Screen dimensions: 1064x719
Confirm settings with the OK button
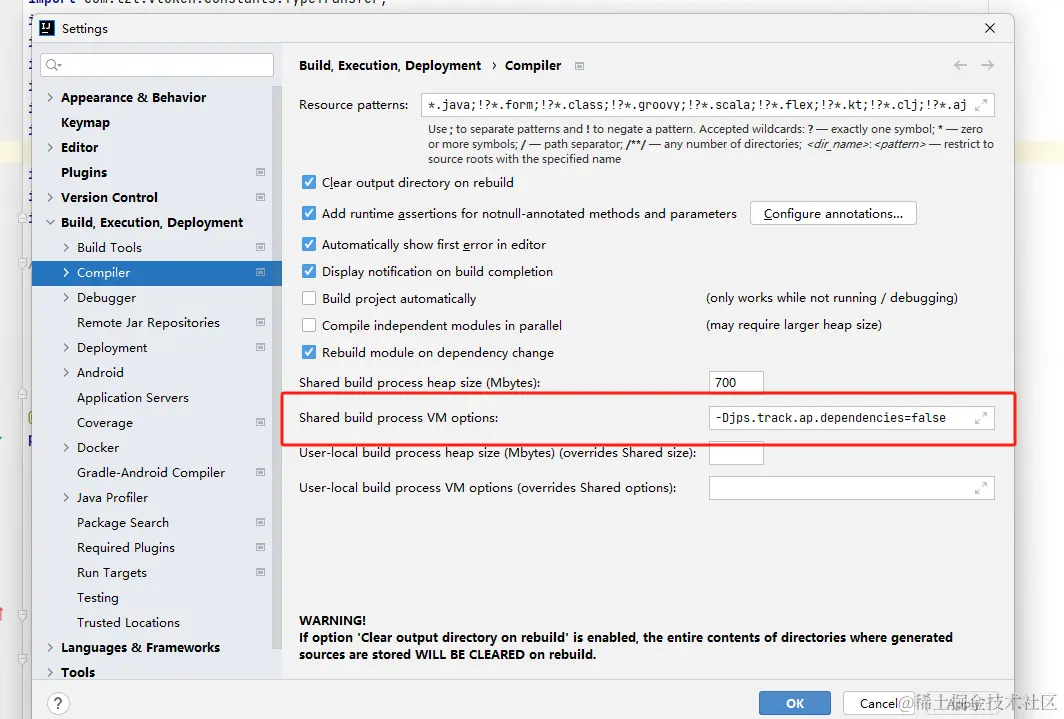pyautogui.click(x=795, y=703)
